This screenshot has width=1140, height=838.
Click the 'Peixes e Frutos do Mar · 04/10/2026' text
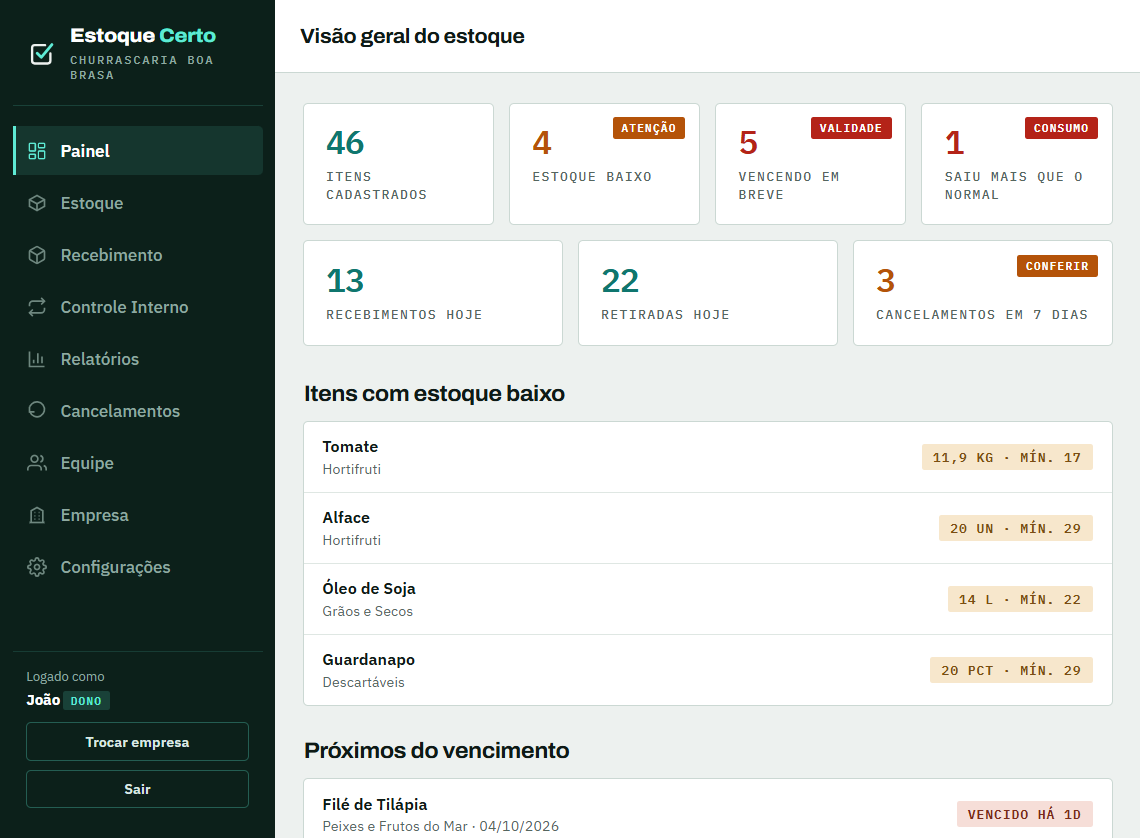point(441,826)
